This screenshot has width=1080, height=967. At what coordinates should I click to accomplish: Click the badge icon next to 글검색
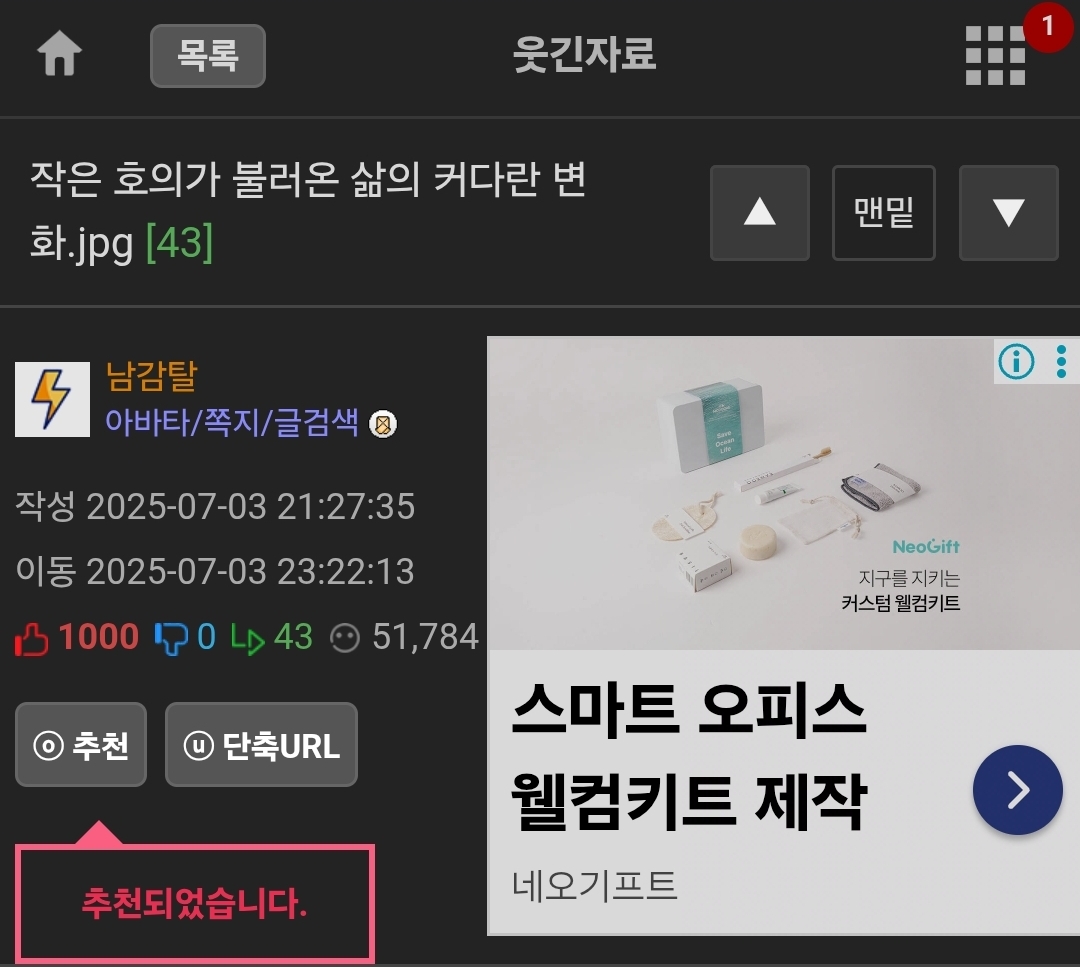383,424
